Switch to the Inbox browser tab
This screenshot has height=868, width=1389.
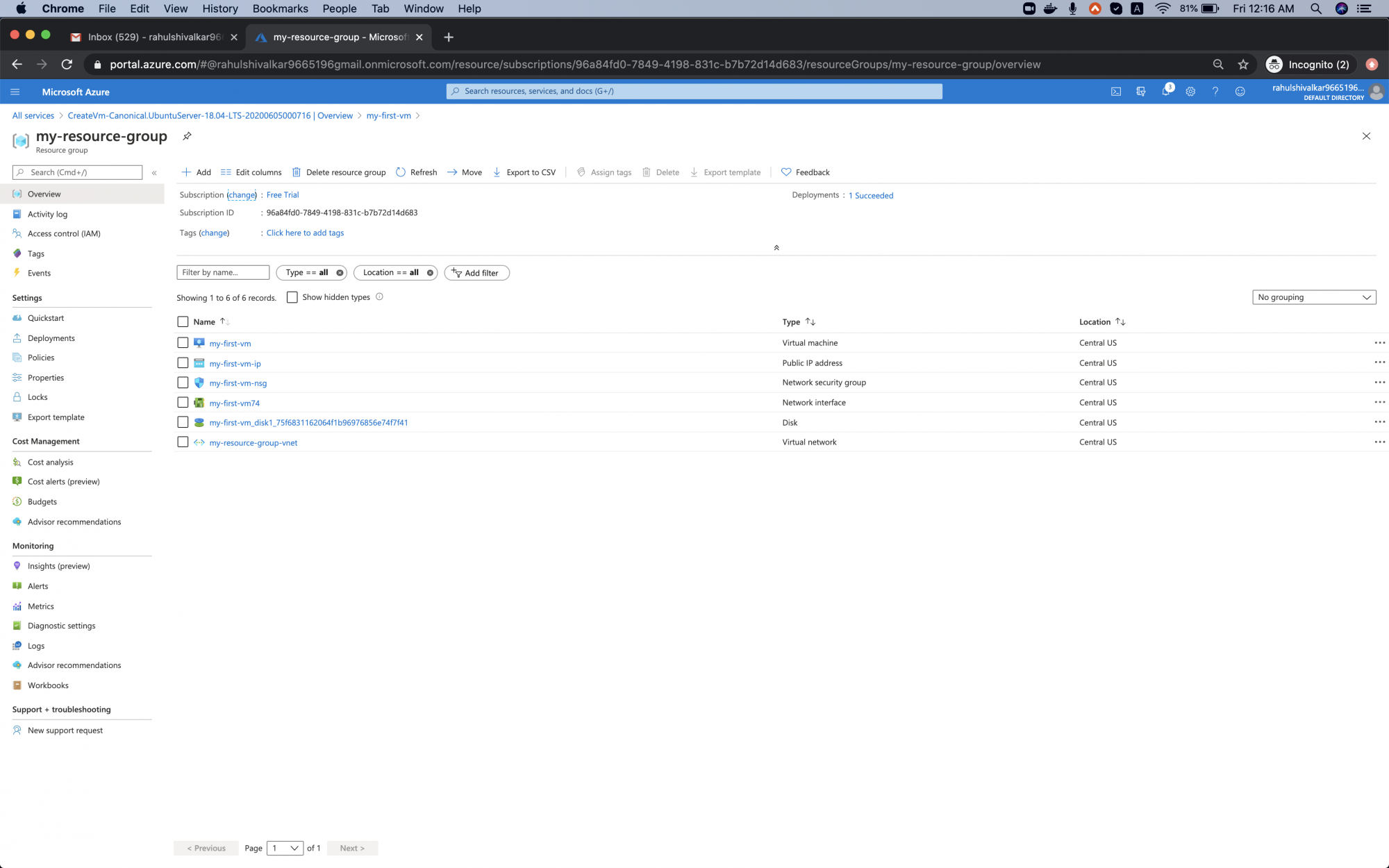point(153,37)
